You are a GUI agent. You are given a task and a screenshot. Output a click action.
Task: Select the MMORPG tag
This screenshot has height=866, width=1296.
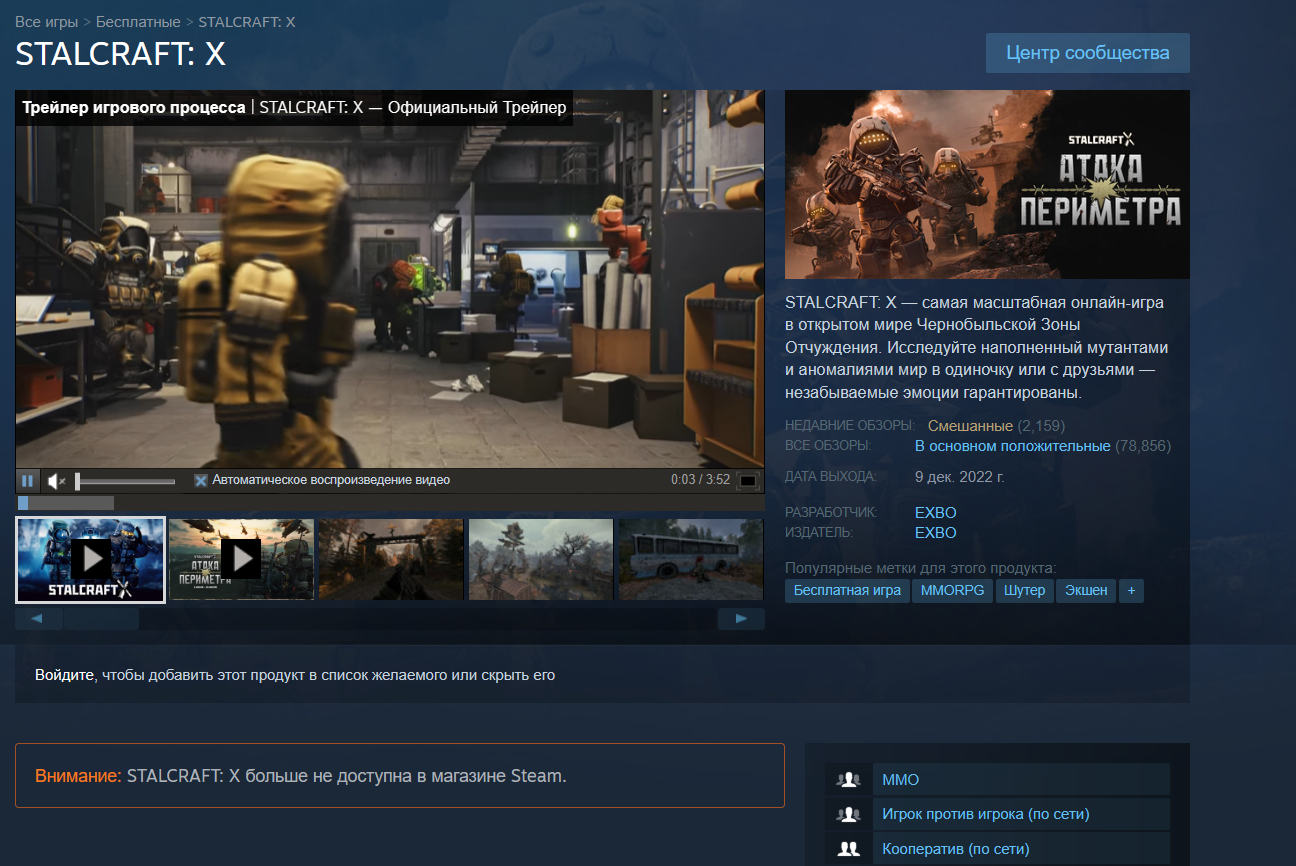point(953,591)
